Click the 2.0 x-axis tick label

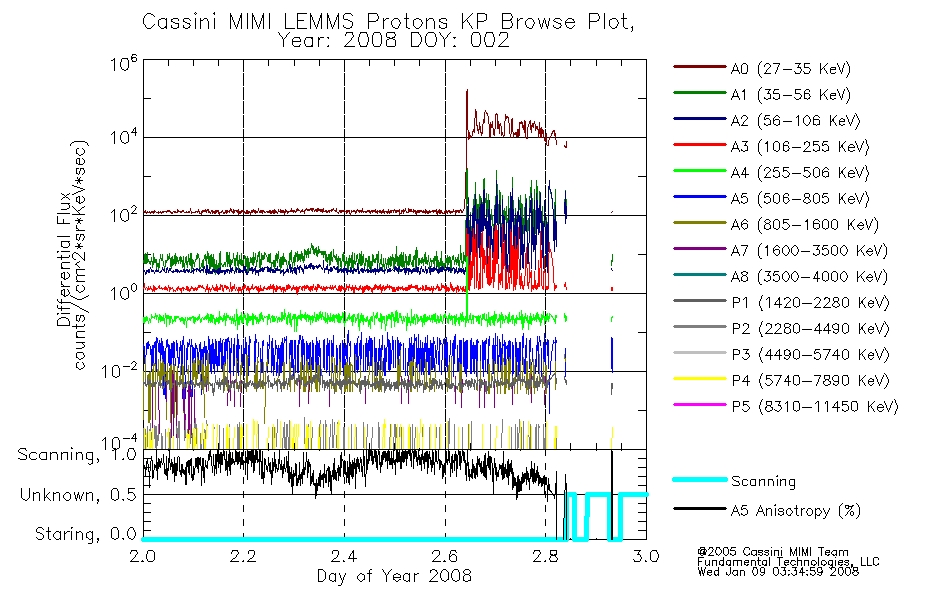(x=143, y=556)
